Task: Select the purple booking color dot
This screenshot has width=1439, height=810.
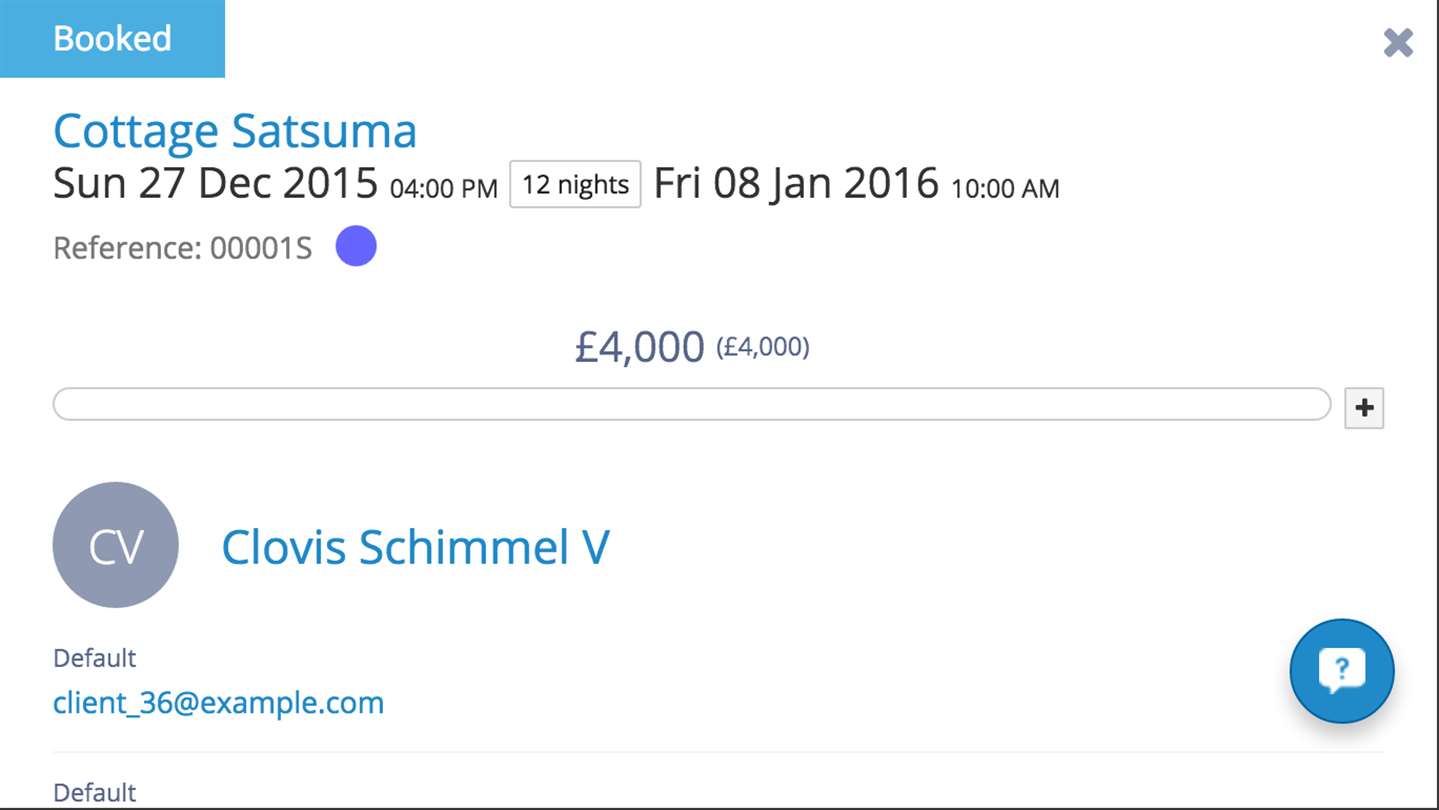Action: pyautogui.click(x=356, y=246)
